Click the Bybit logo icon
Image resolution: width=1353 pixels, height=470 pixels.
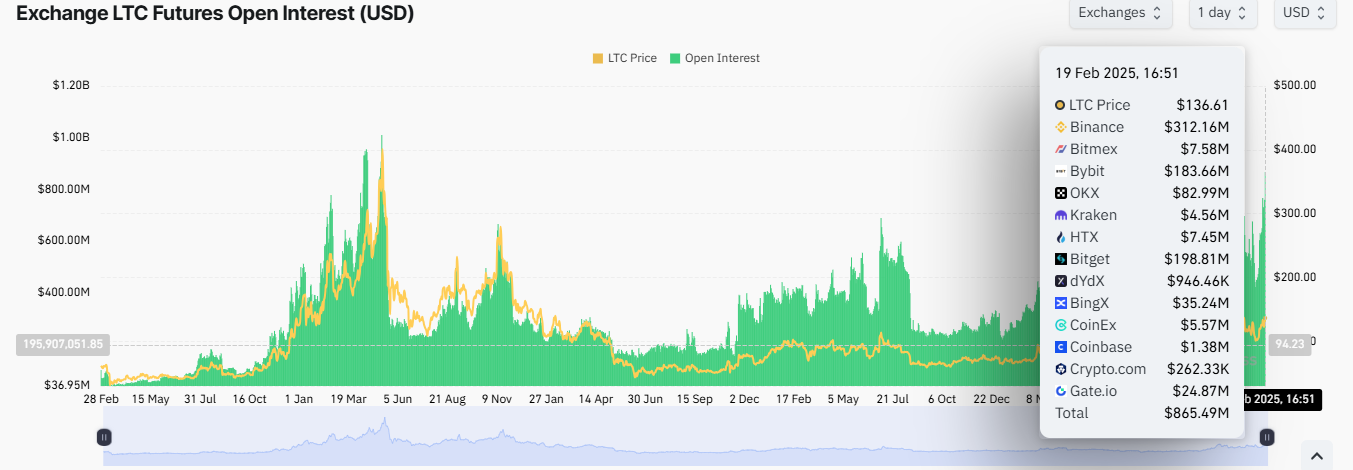(x=1060, y=171)
